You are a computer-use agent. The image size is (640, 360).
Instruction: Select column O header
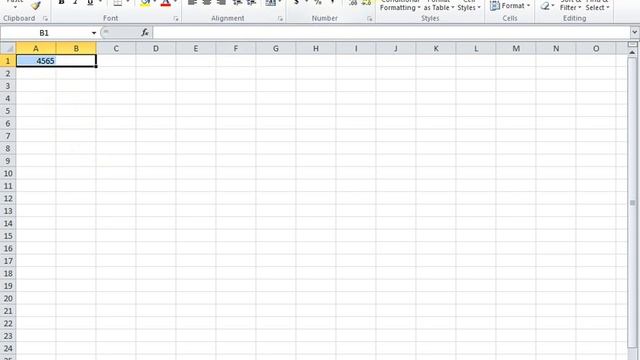pyautogui.click(x=596, y=49)
